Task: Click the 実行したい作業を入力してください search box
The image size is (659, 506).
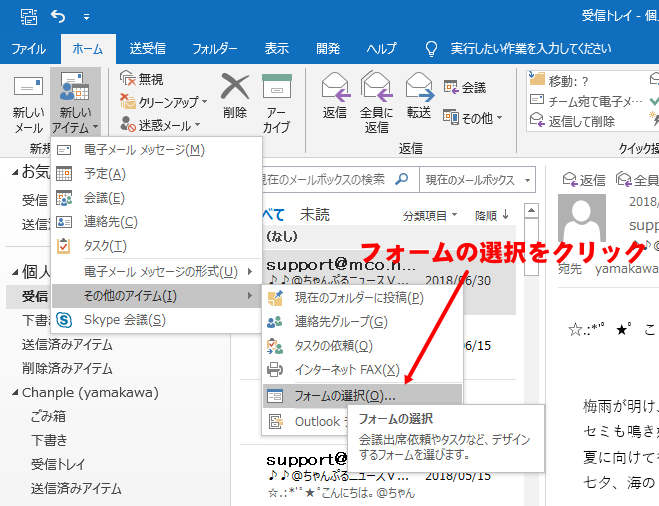Action: (x=530, y=49)
